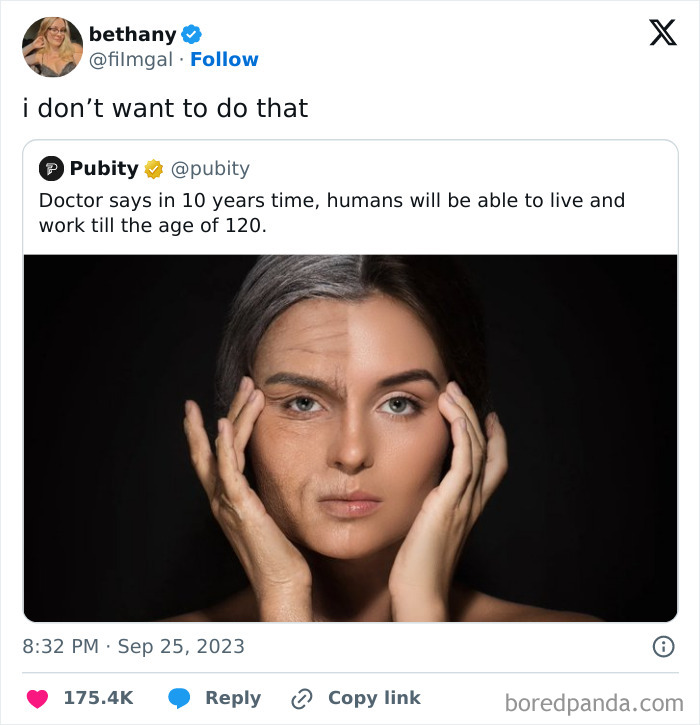
Task: Click the Pubity display name
Action: pos(104,168)
